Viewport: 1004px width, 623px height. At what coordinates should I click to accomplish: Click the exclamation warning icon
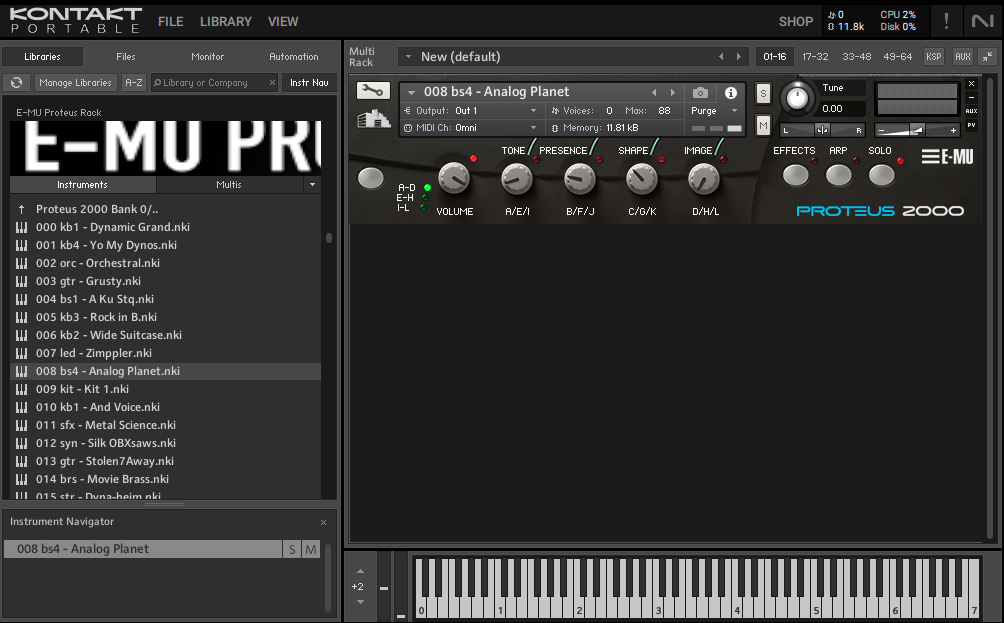946,21
